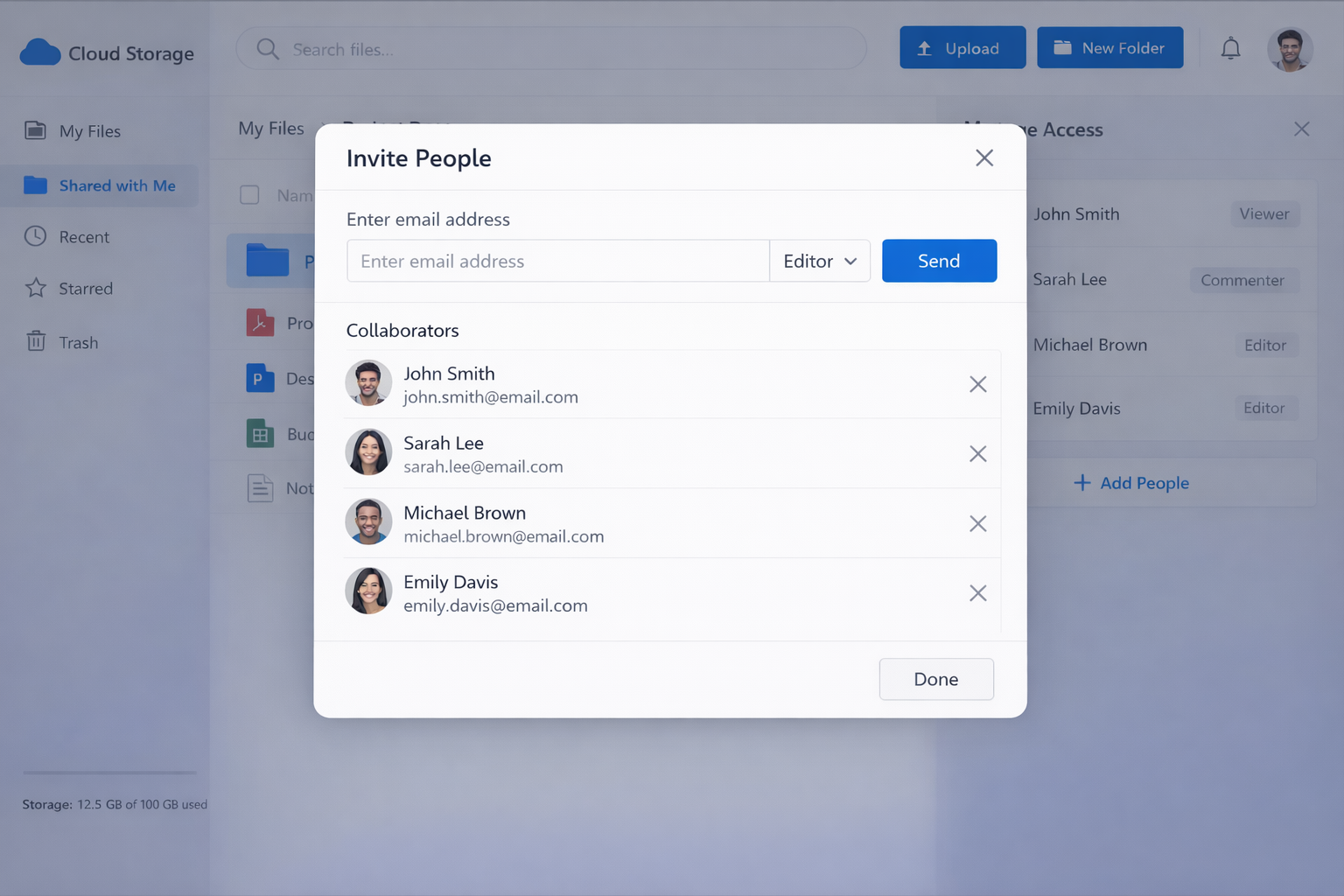Remove Michael Brown from collaborators
Image resolution: width=1344 pixels, height=896 pixels.
coord(977,523)
